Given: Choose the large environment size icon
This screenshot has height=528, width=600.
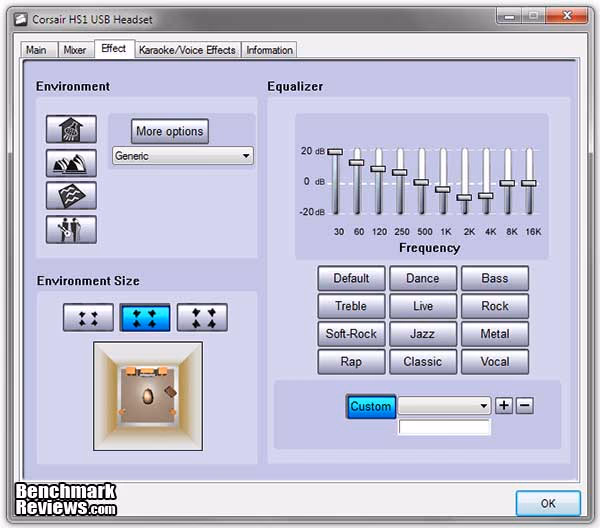Looking at the screenshot, I should 202,318.
